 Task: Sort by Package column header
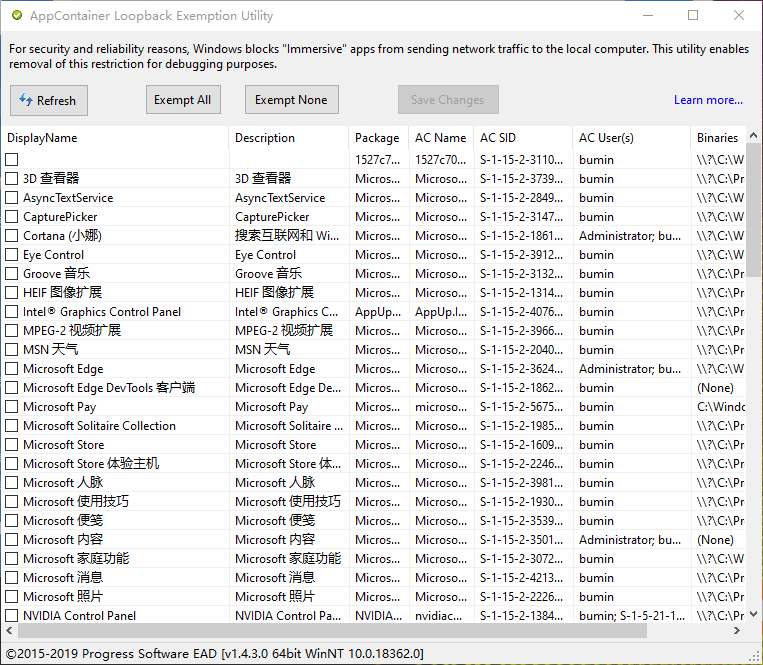[377, 138]
